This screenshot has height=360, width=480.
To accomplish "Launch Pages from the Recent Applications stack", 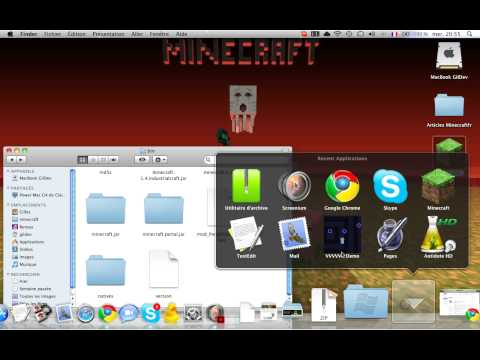I will (390, 238).
